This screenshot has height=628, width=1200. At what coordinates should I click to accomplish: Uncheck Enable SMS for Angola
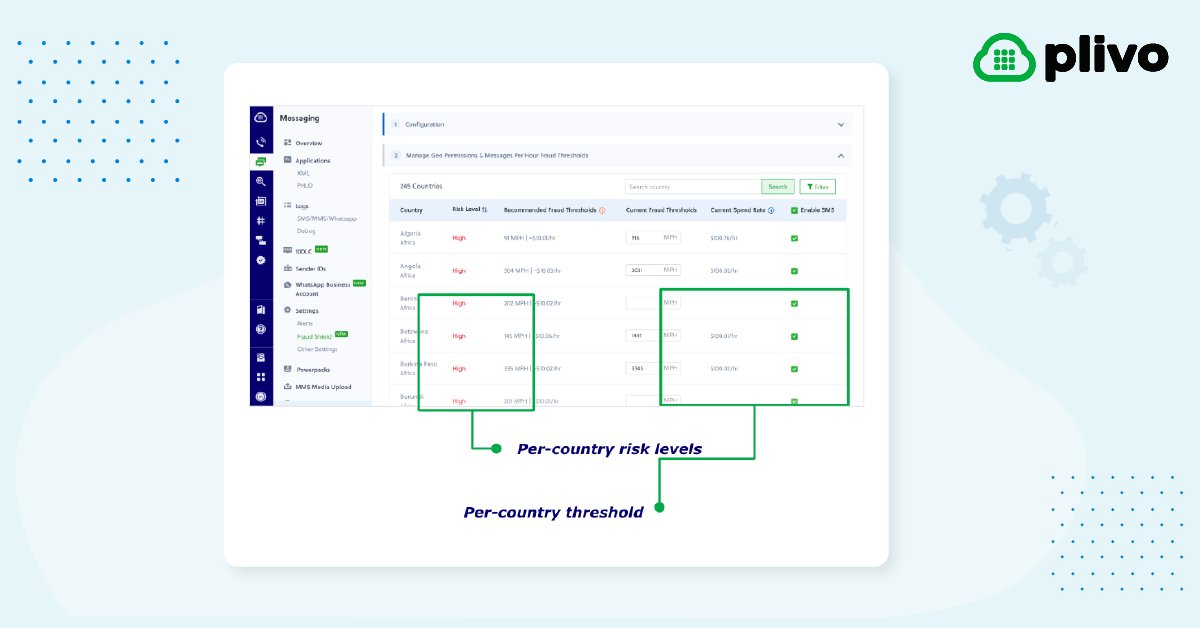(x=794, y=270)
